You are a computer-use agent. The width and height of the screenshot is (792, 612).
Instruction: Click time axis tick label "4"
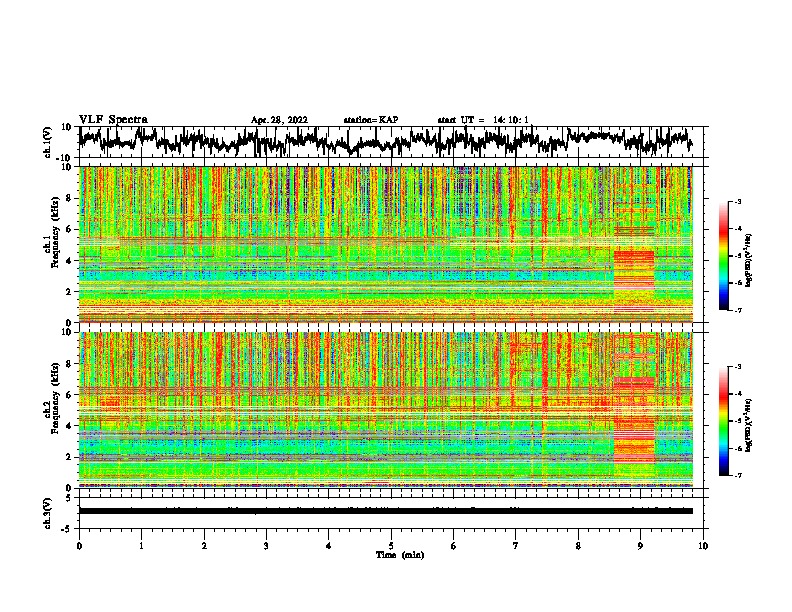pos(329,546)
